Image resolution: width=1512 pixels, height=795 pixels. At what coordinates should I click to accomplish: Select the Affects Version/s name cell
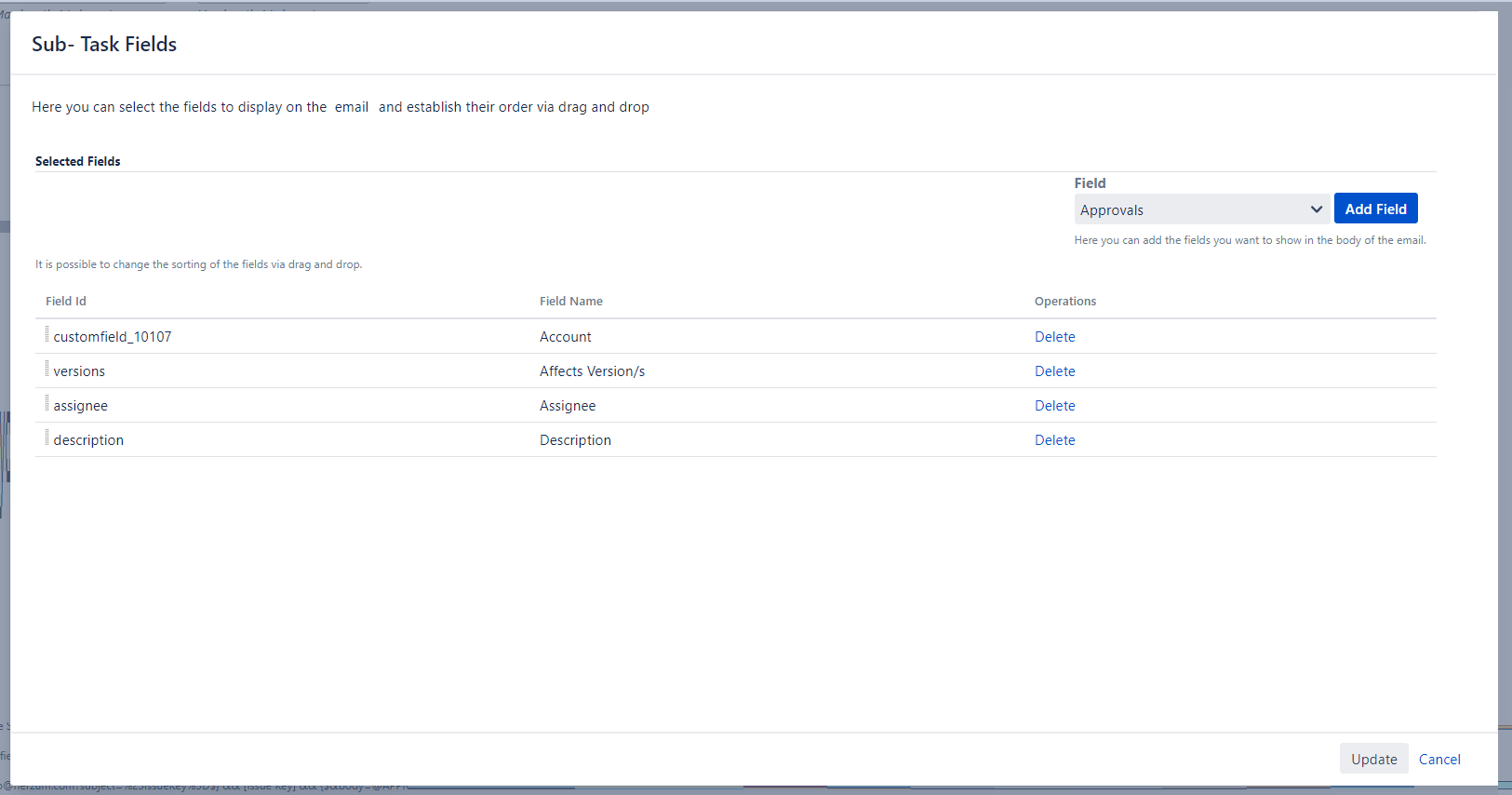pos(592,371)
